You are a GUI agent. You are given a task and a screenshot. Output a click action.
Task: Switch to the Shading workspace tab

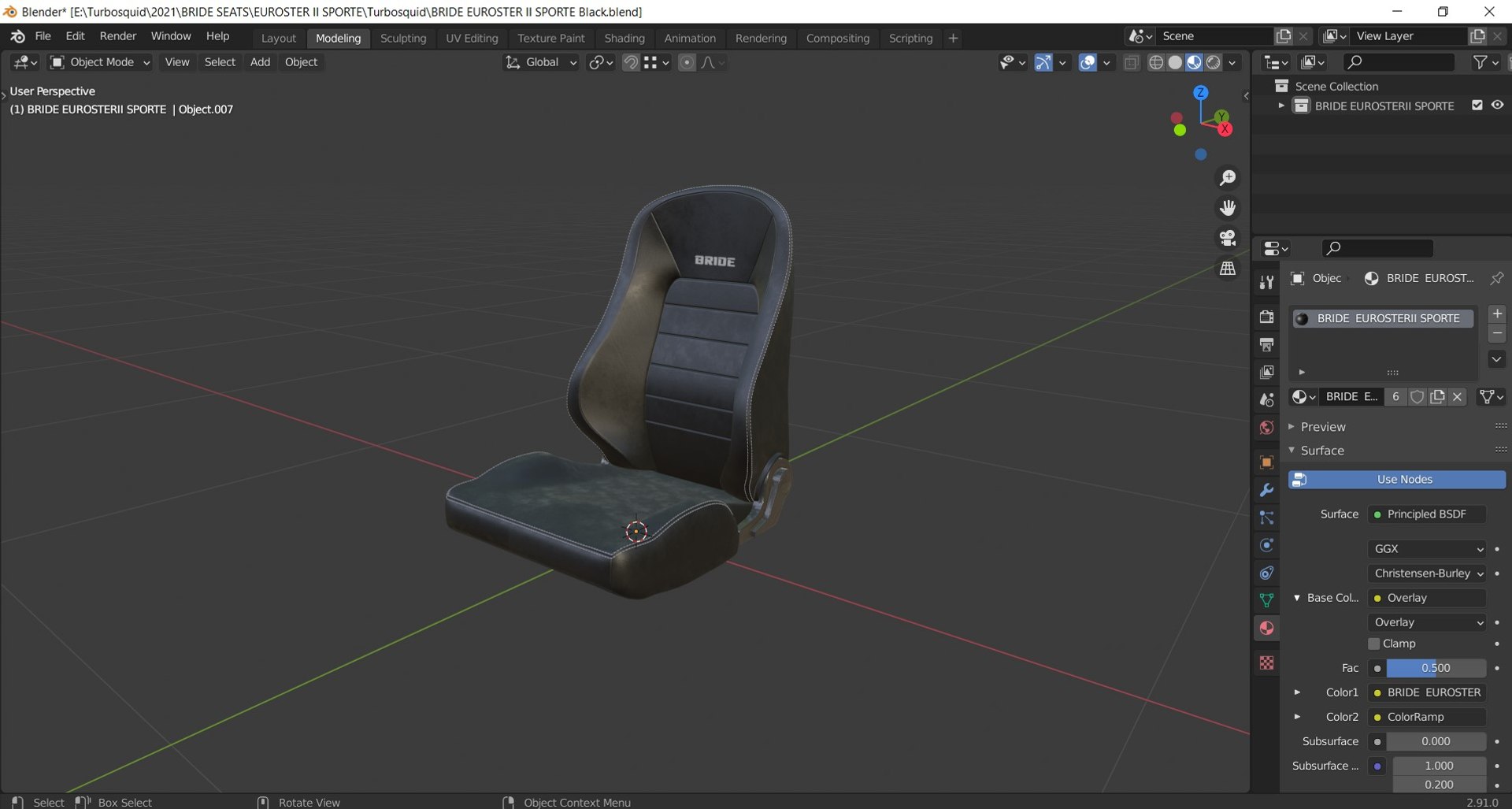tap(624, 38)
